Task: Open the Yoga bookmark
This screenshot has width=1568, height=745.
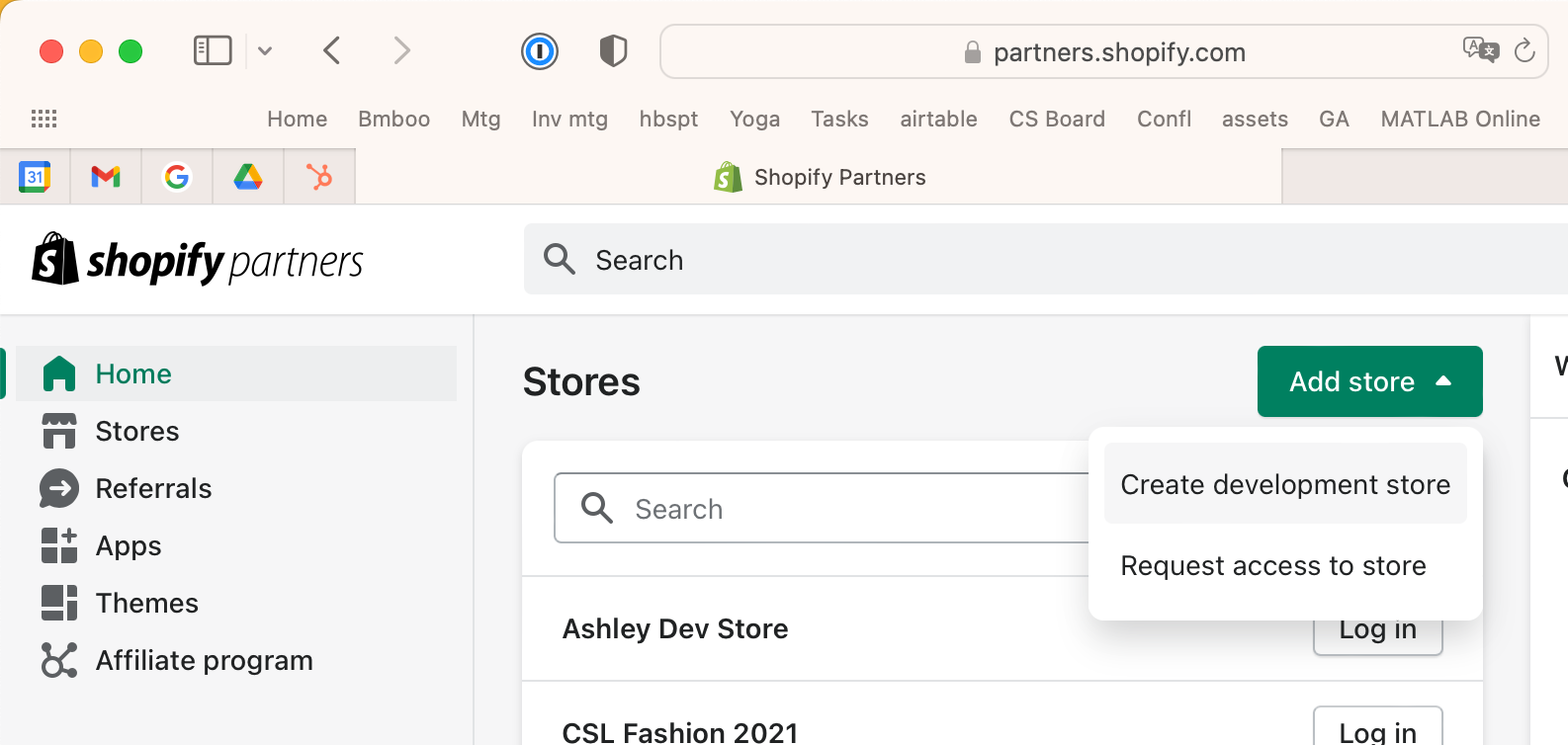Action: [x=754, y=120]
